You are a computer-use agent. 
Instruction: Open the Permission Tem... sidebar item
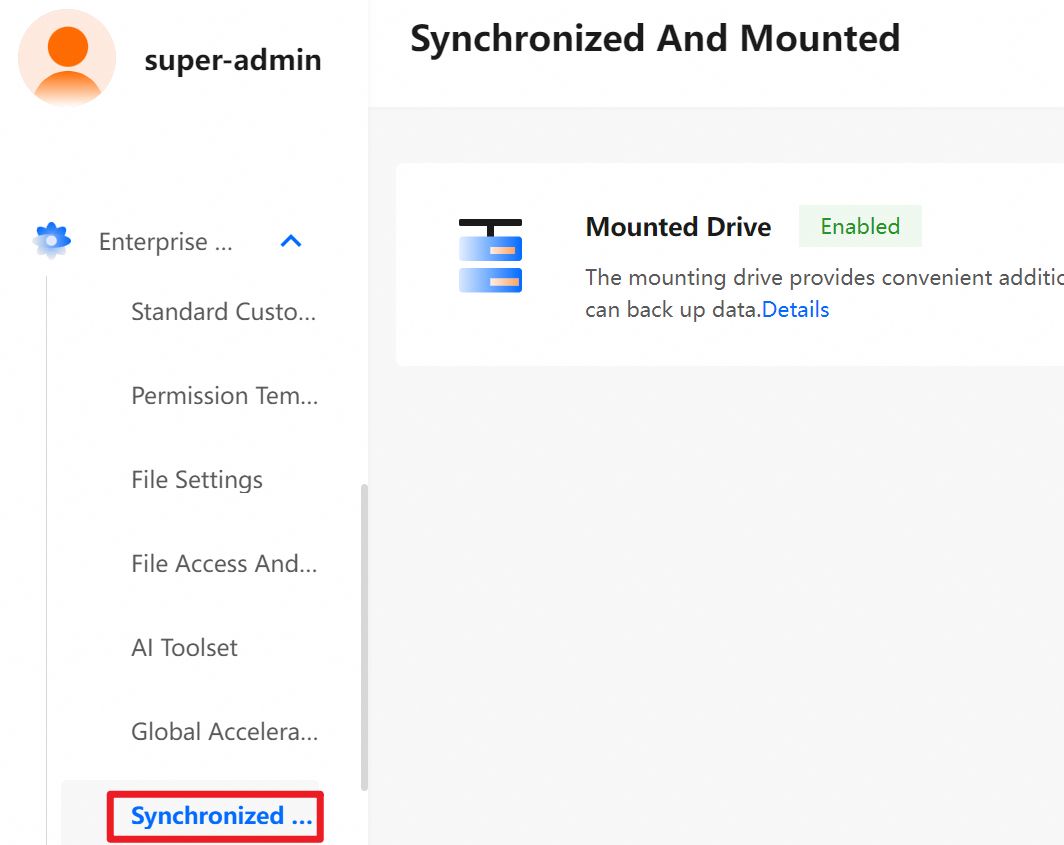[x=224, y=396]
